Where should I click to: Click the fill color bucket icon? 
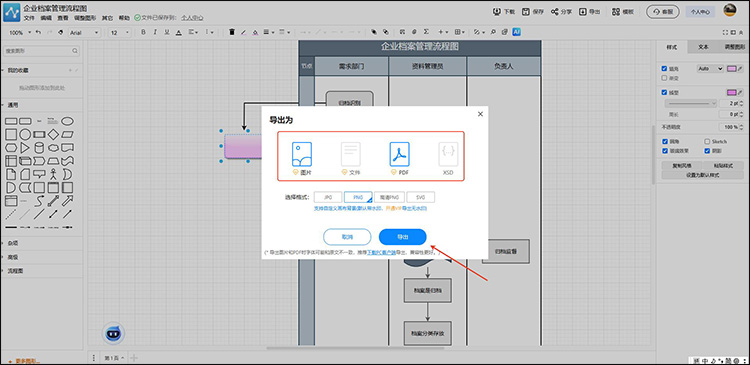pos(255,33)
